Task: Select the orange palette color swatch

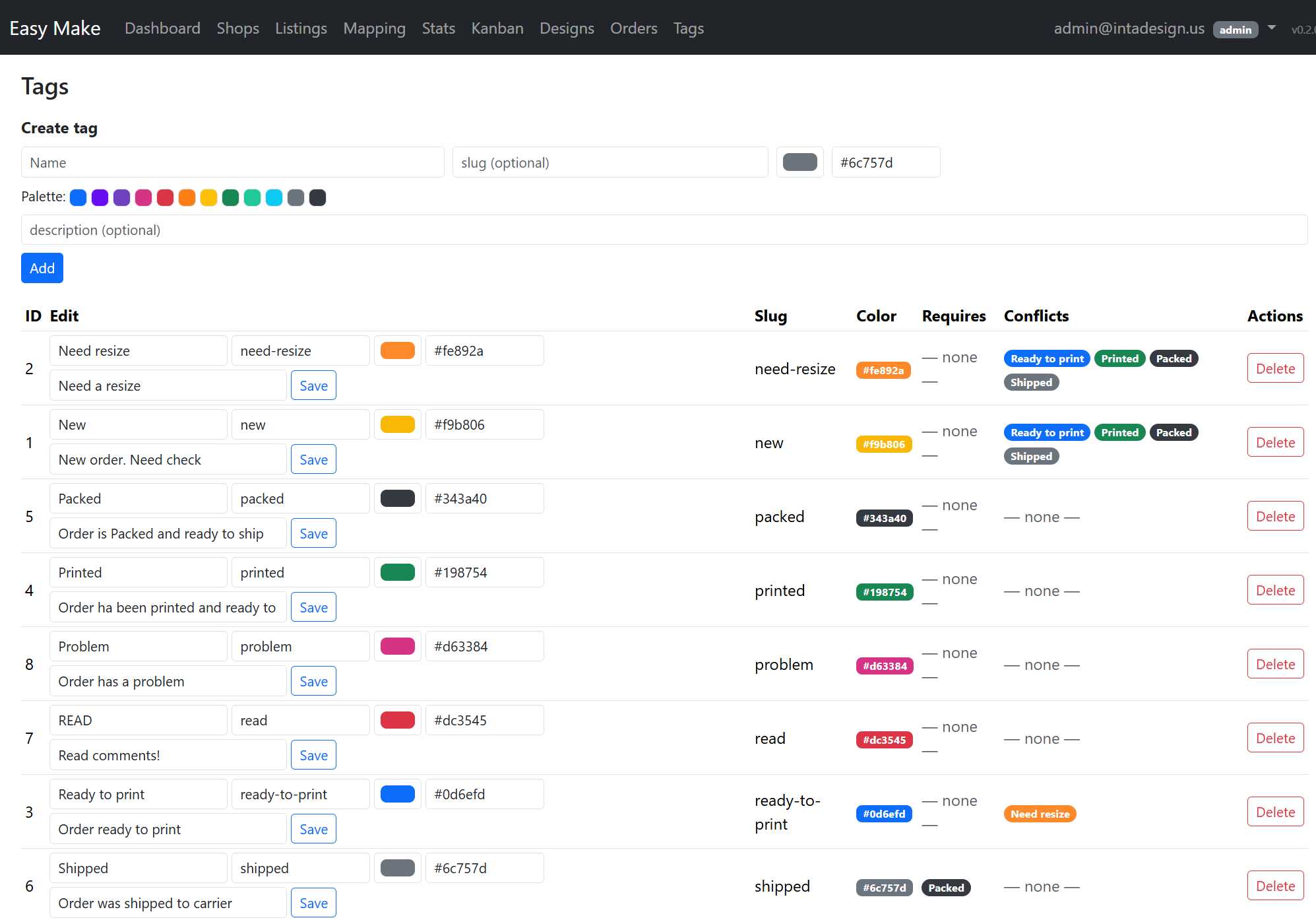Action: (187, 197)
